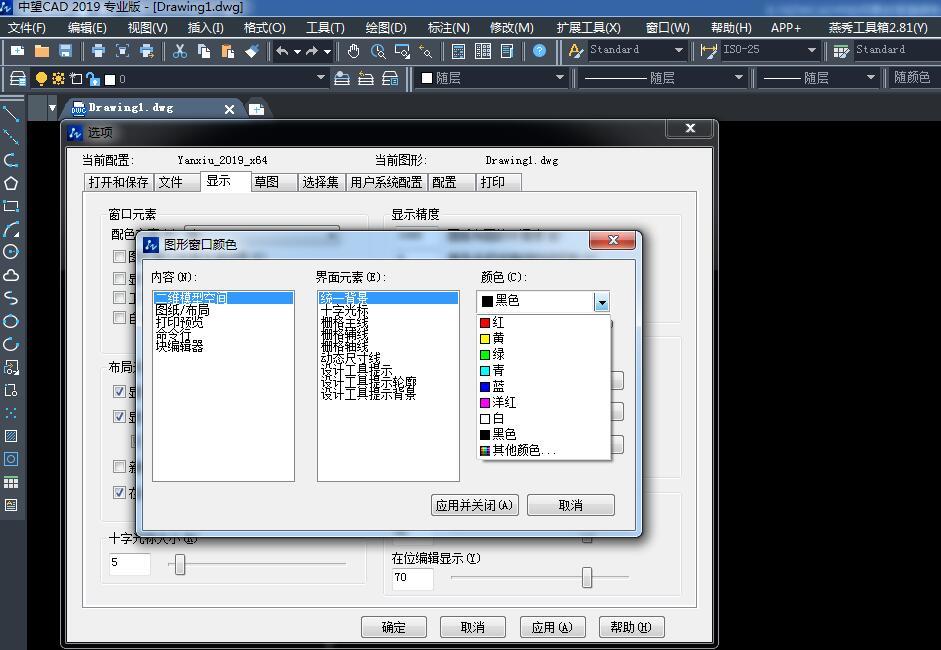Viewport: 941px width, 650px height.
Task: Save the drawing with the floppy icon
Action: click(65, 52)
